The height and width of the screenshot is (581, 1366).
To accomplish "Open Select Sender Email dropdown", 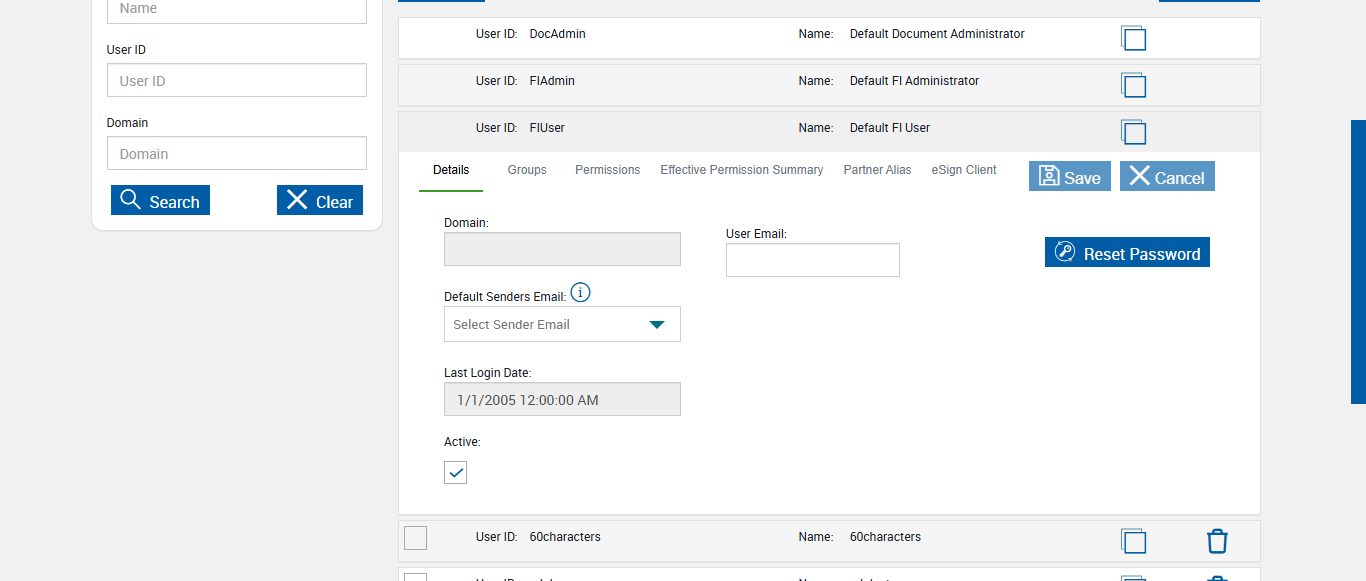I will click(562, 324).
